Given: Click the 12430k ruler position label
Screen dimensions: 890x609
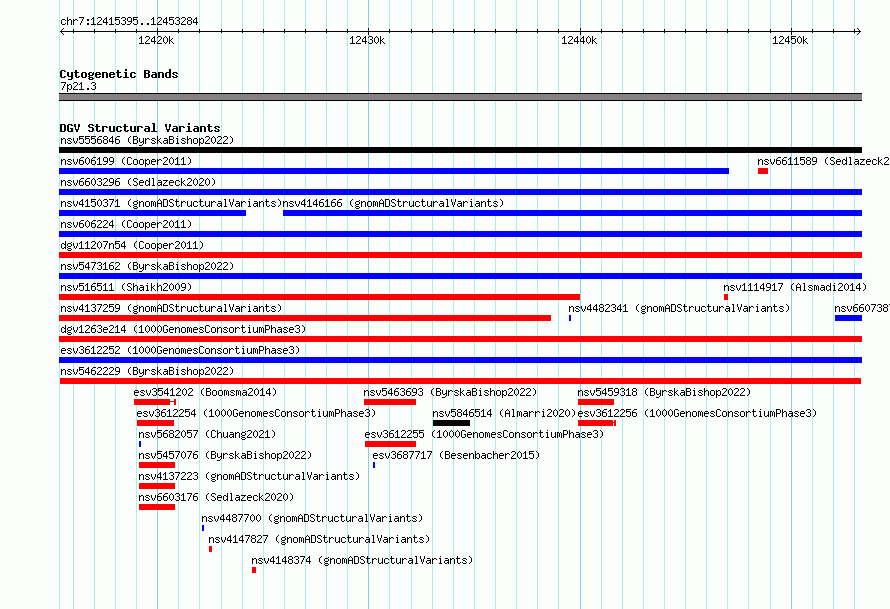Looking at the screenshot, I should [367, 40].
